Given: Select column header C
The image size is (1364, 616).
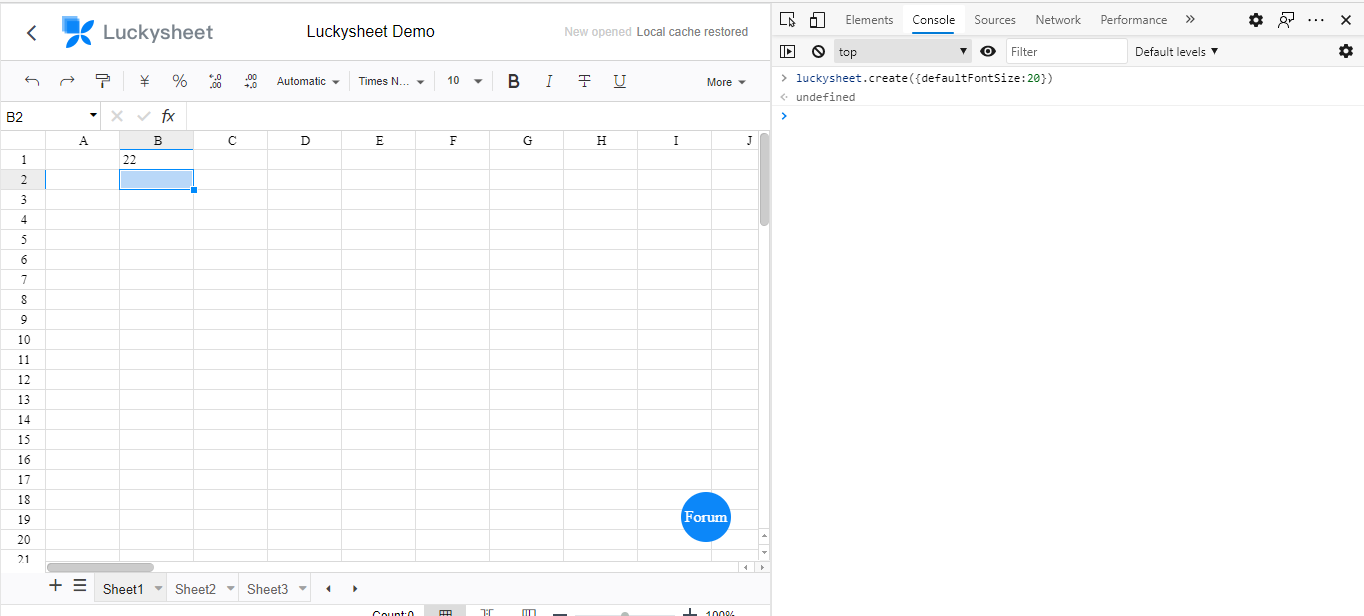Looking at the screenshot, I should point(231,141).
